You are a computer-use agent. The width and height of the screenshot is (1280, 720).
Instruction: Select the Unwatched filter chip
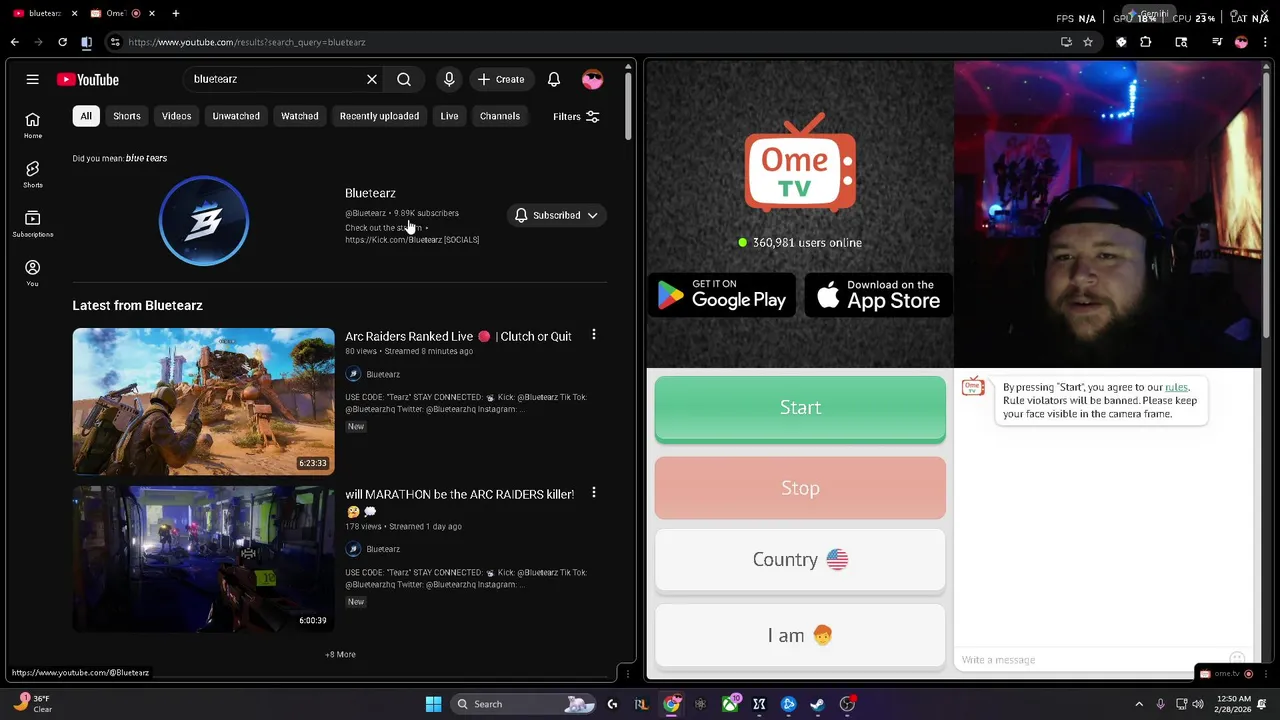[236, 116]
